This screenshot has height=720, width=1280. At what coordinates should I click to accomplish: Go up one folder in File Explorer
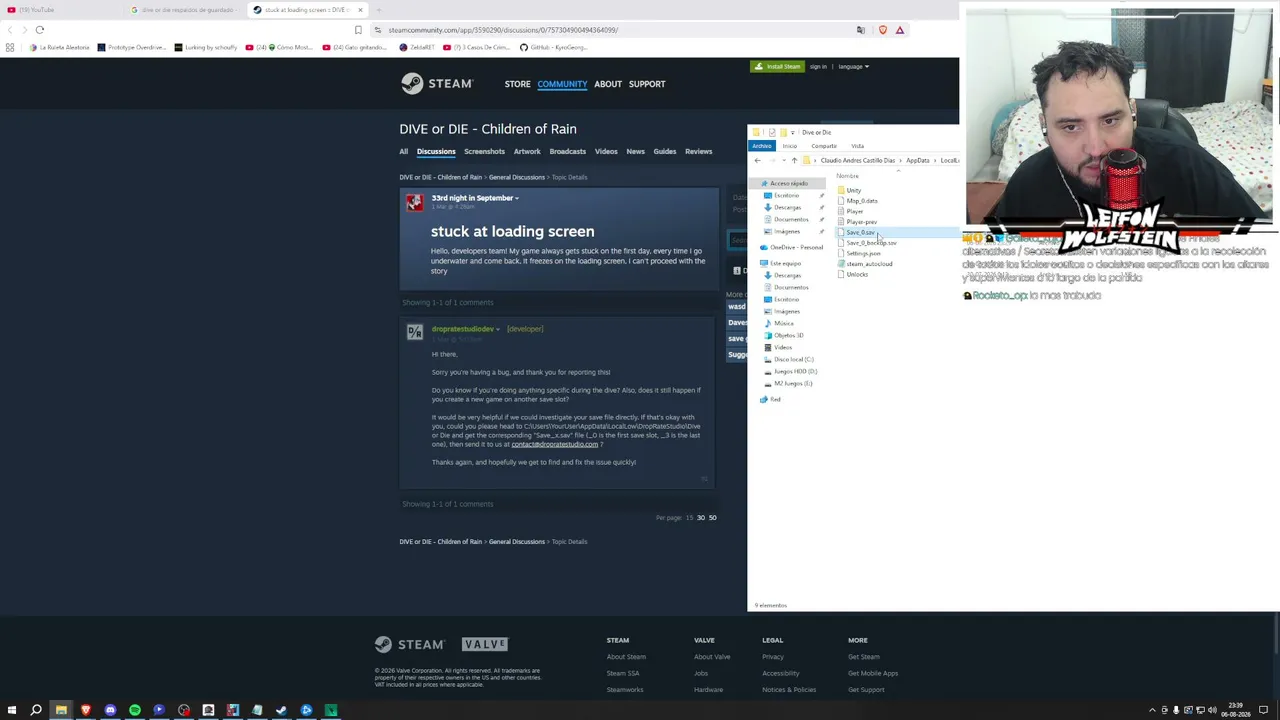(794, 160)
